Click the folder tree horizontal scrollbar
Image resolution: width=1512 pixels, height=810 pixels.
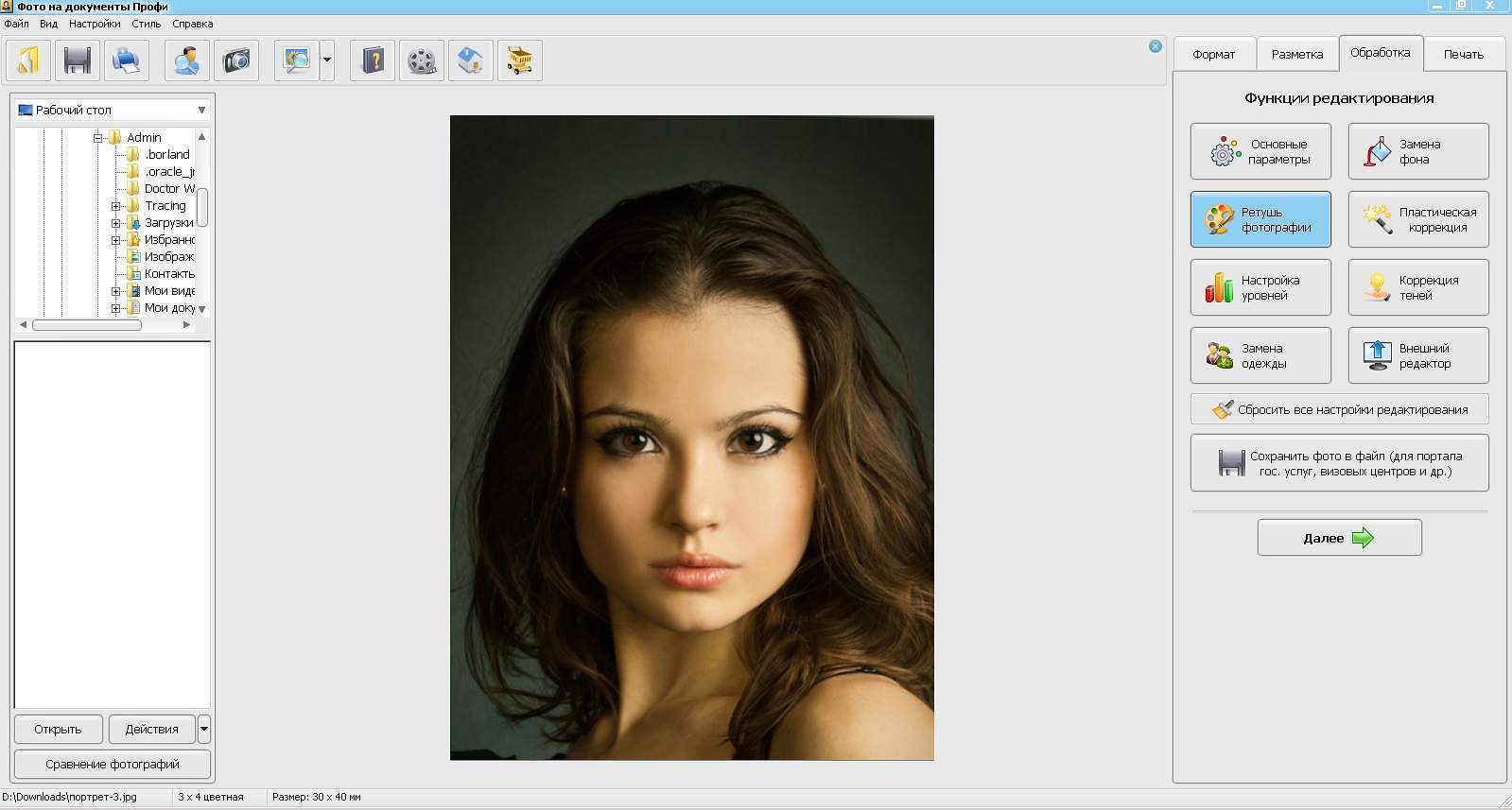click(x=87, y=325)
